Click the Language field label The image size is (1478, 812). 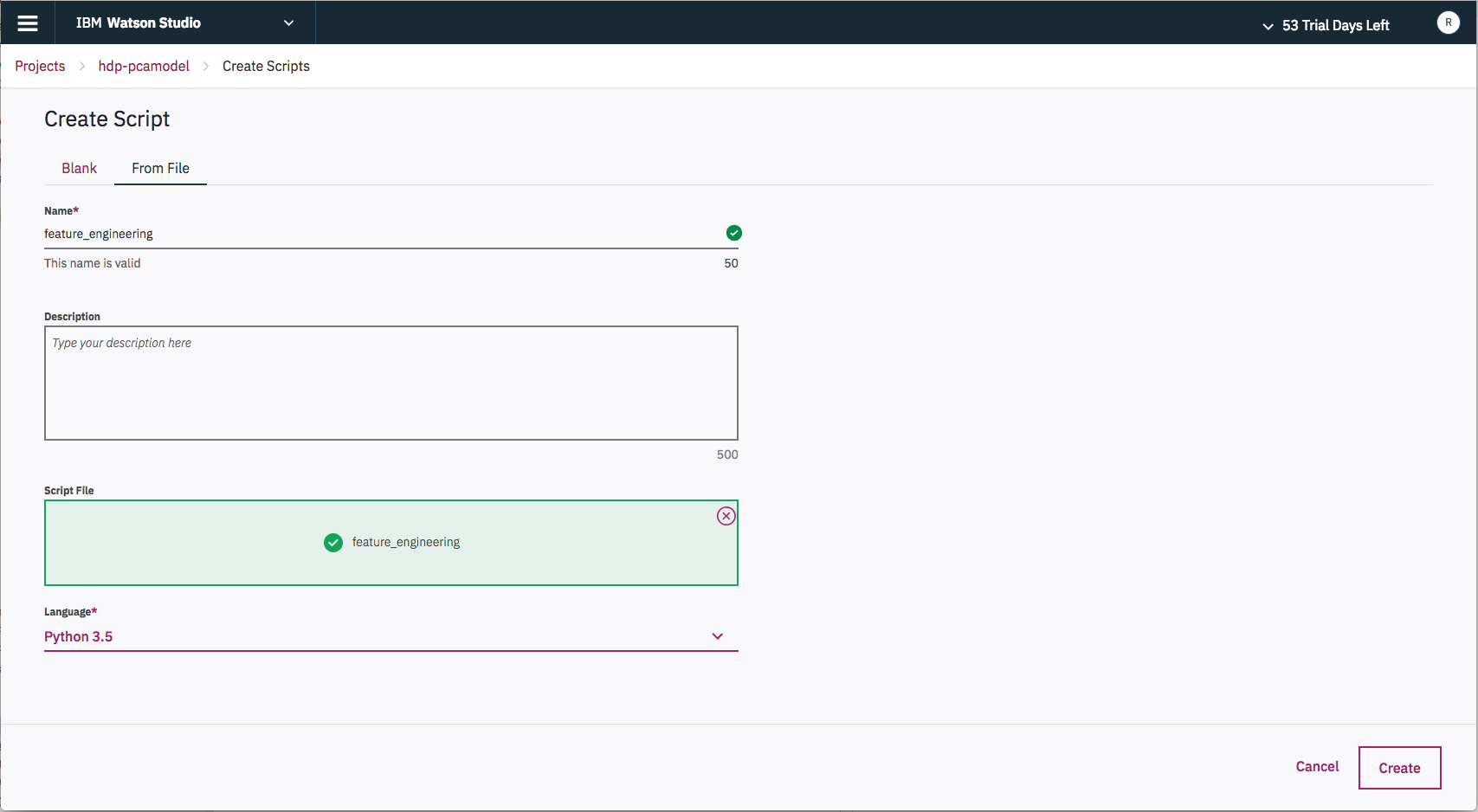70,611
